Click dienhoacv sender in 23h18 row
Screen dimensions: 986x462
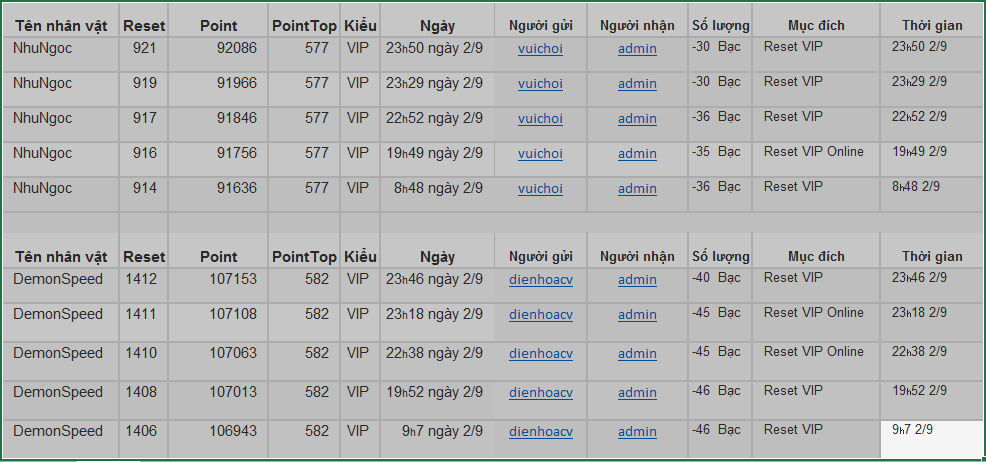tap(541, 315)
